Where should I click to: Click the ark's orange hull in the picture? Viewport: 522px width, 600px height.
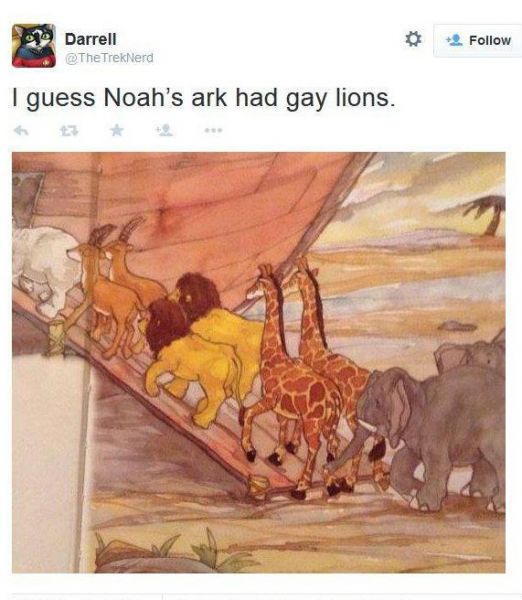coord(214,214)
